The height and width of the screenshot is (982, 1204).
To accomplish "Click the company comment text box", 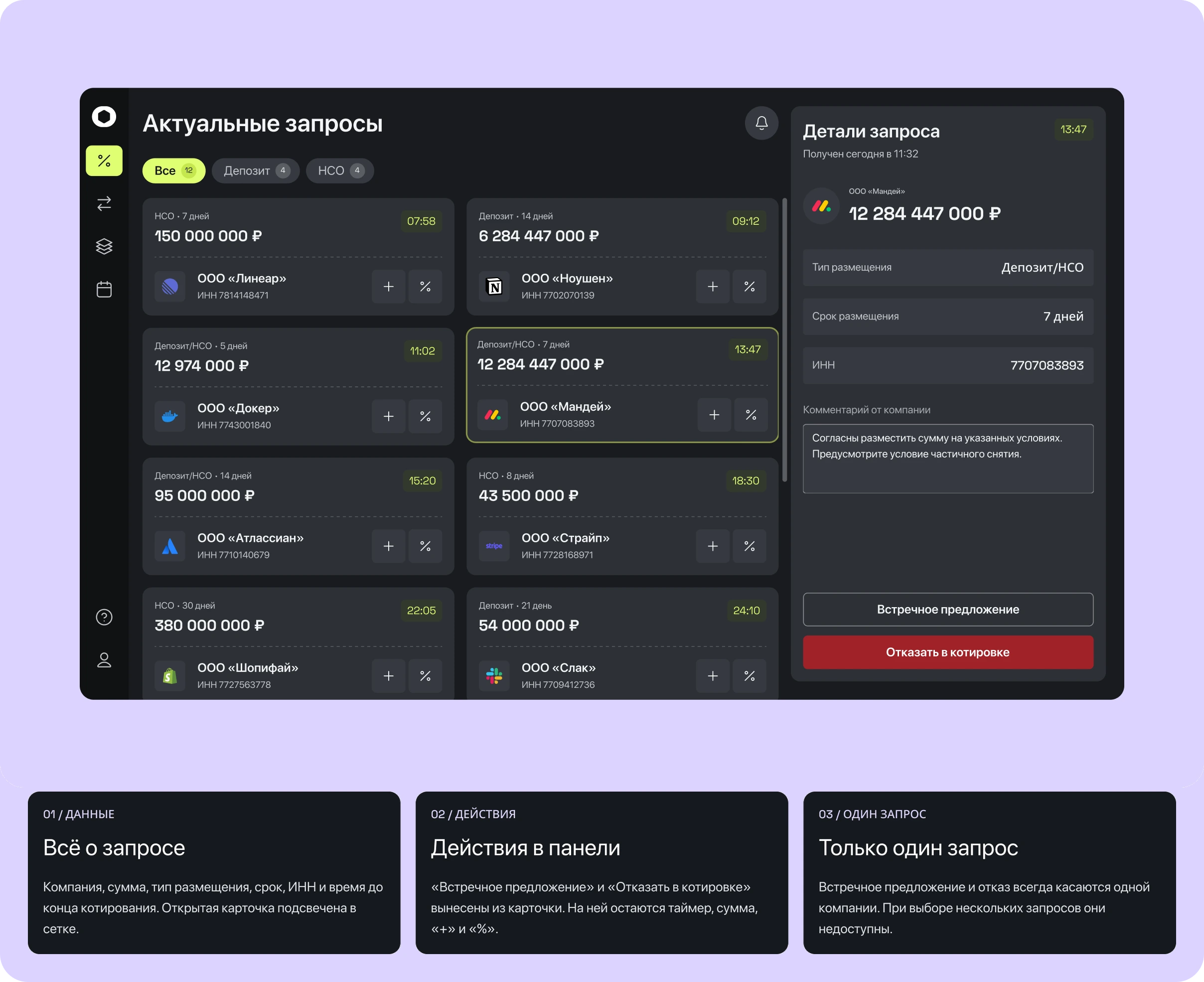I will (x=948, y=459).
